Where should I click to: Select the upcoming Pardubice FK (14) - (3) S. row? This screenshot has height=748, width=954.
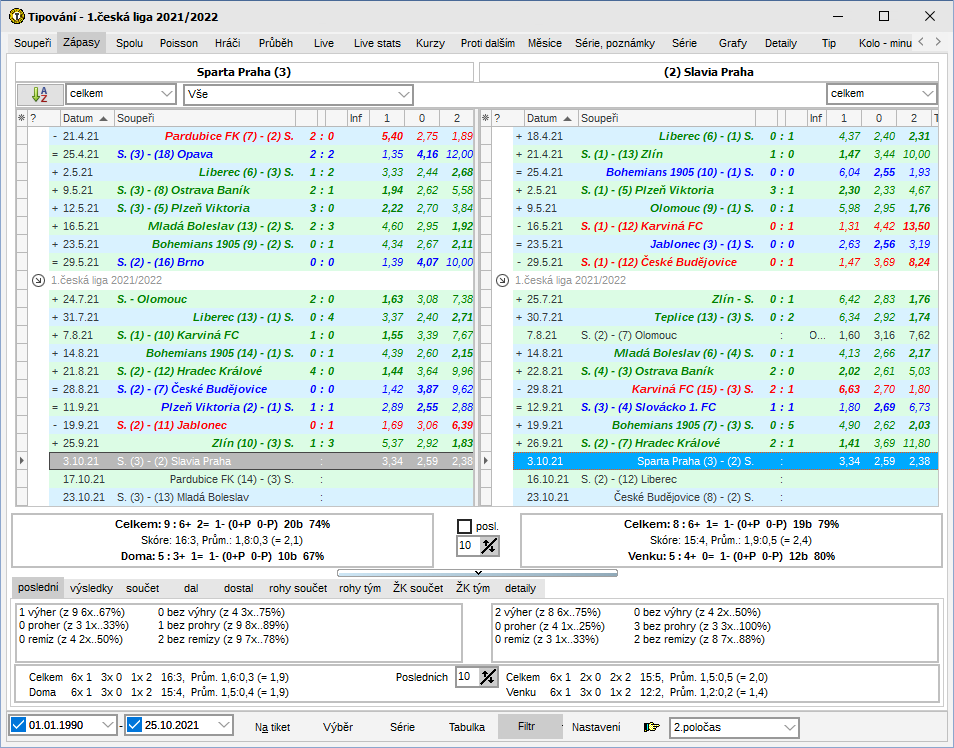pyautogui.click(x=261, y=480)
